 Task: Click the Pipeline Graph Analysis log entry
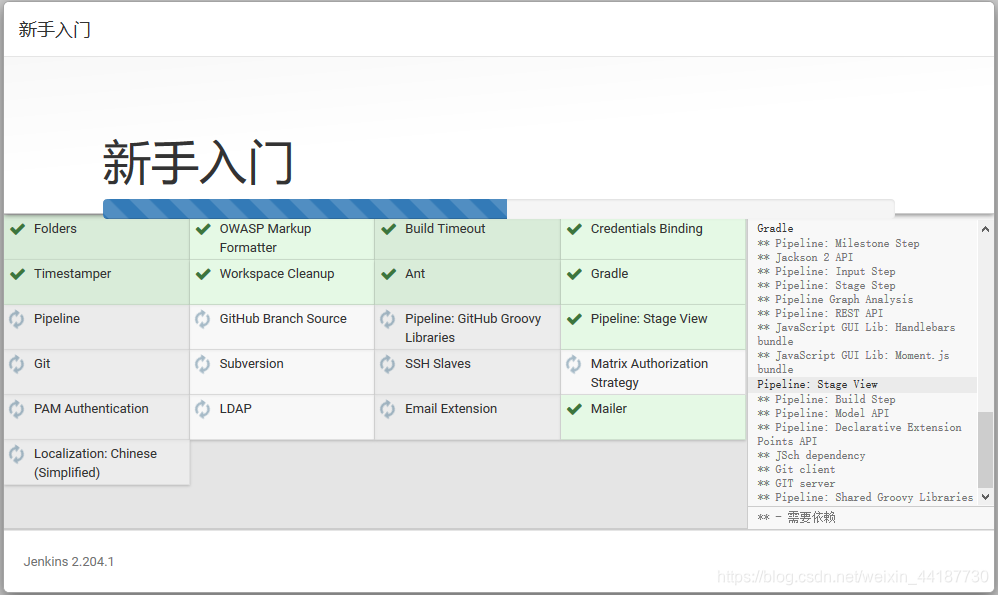pos(835,299)
